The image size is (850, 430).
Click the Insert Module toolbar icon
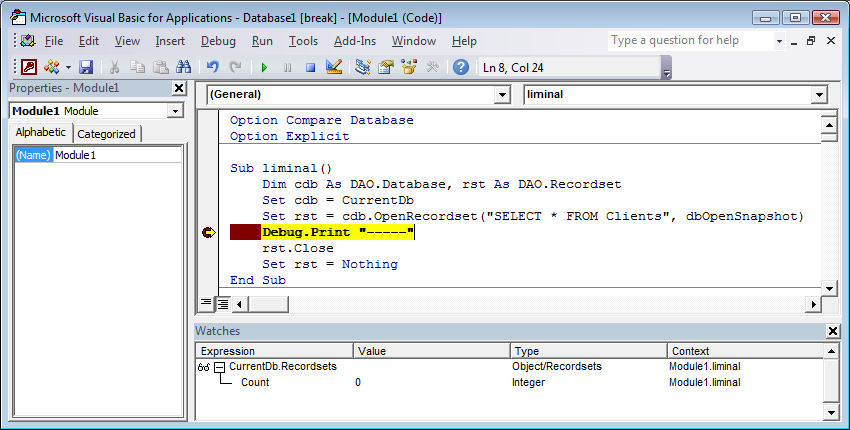coord(51,67)
